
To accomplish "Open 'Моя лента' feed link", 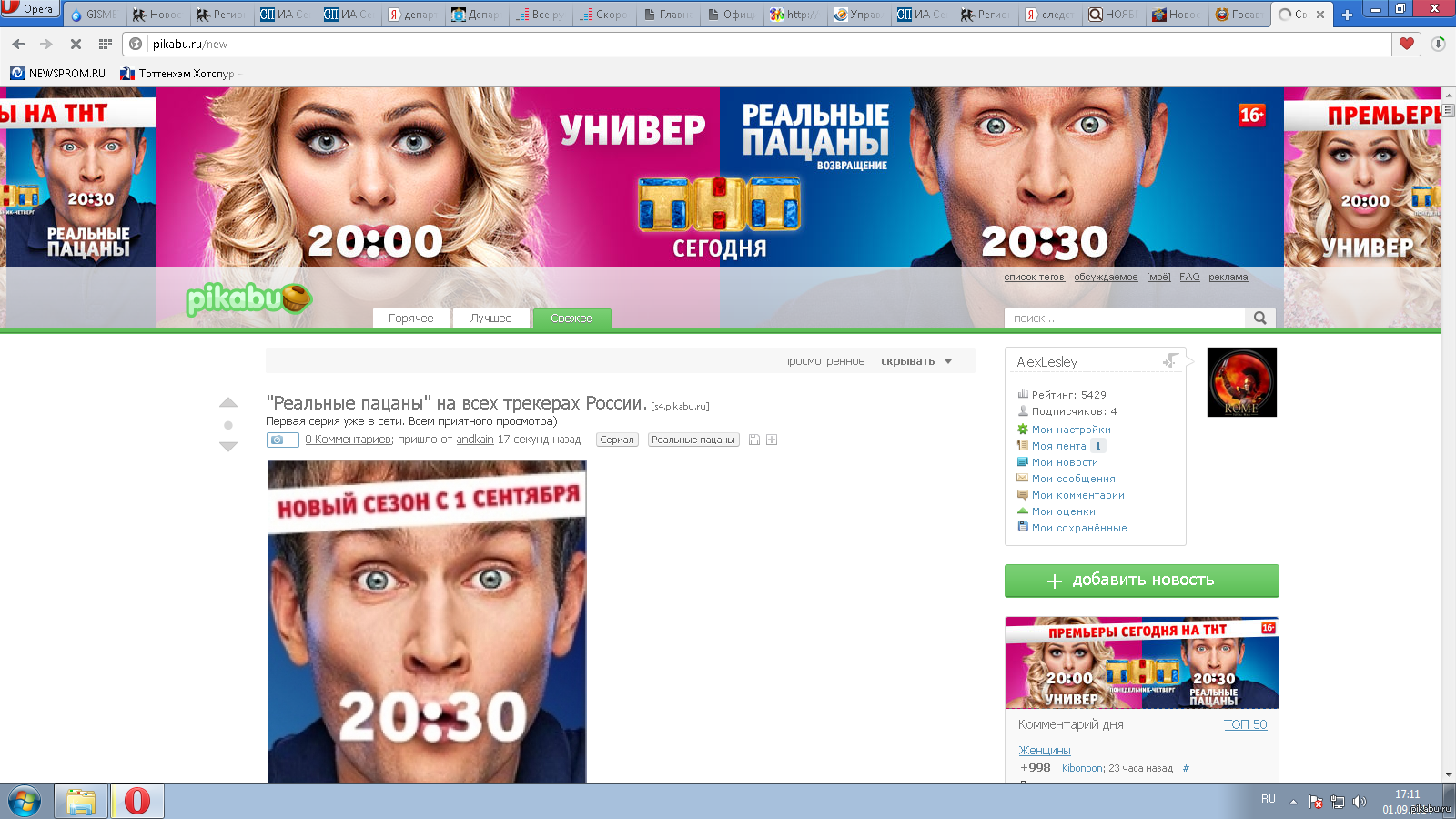I will click(1059, 446).
